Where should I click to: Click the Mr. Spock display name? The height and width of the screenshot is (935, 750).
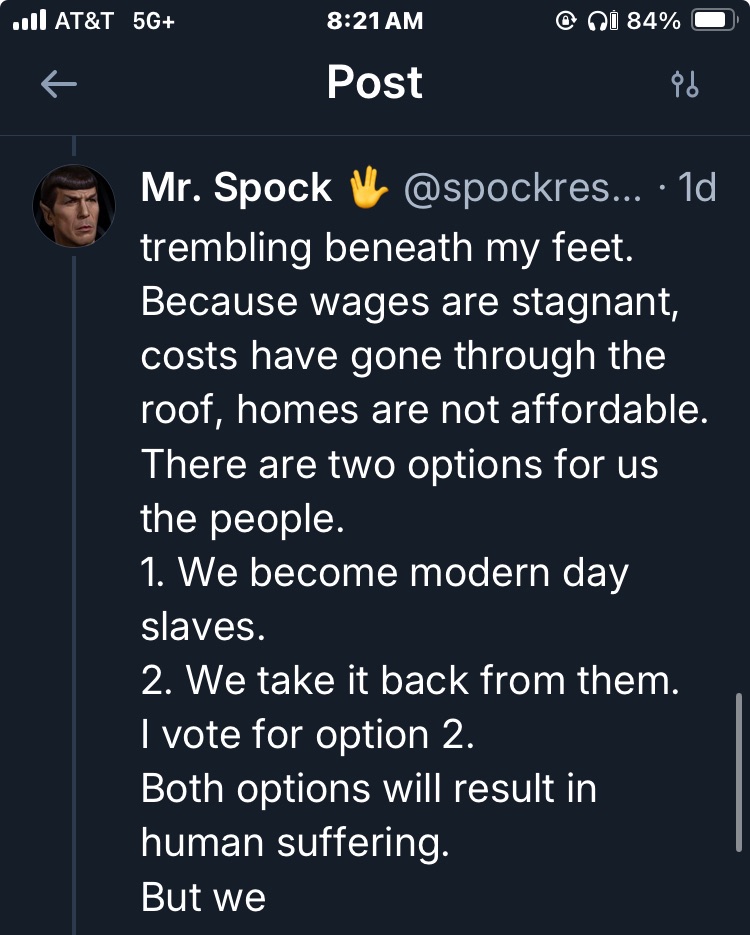[x=237, y=188]
